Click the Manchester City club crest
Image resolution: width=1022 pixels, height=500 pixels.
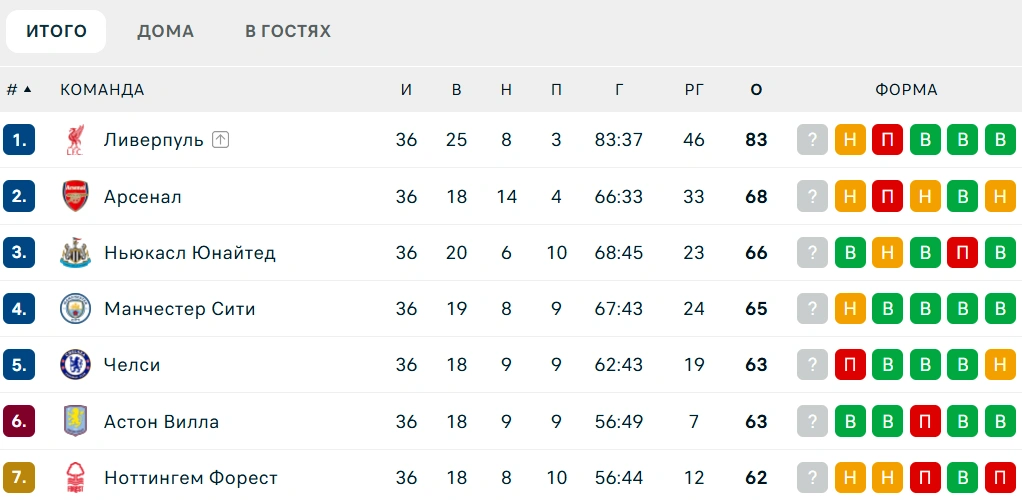(75, 309)
